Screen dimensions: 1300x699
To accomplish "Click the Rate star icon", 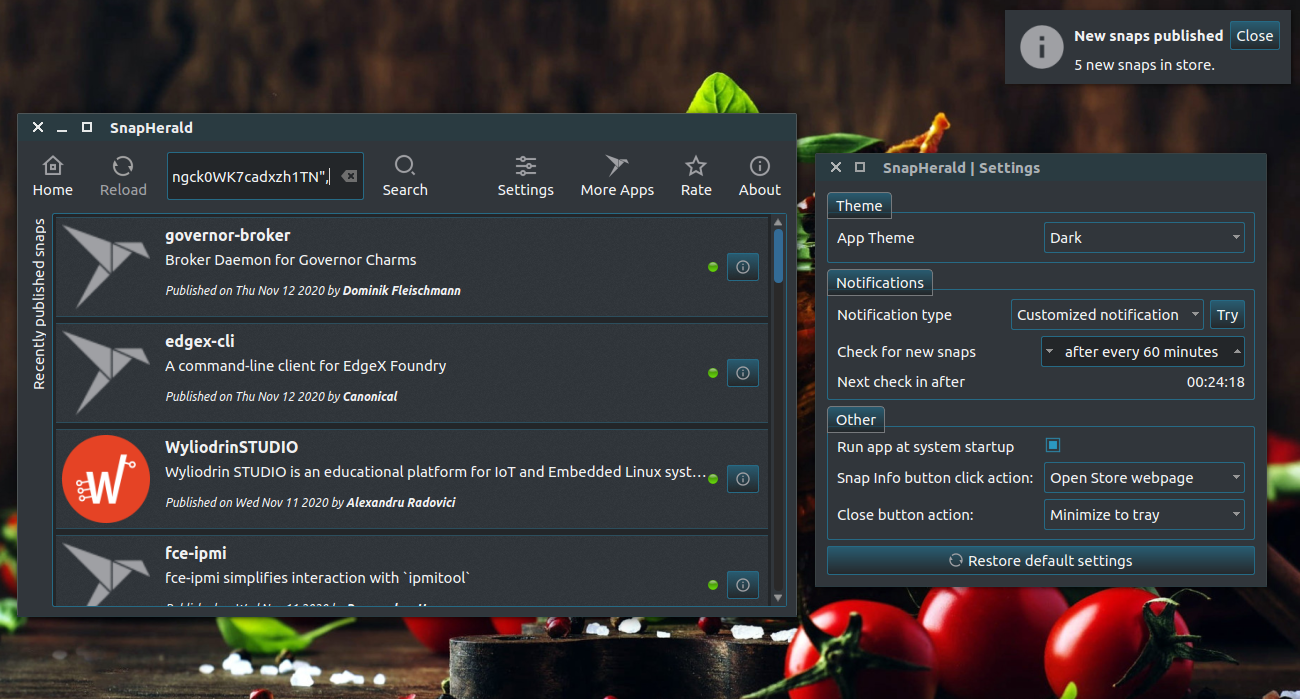I will 696,176.
